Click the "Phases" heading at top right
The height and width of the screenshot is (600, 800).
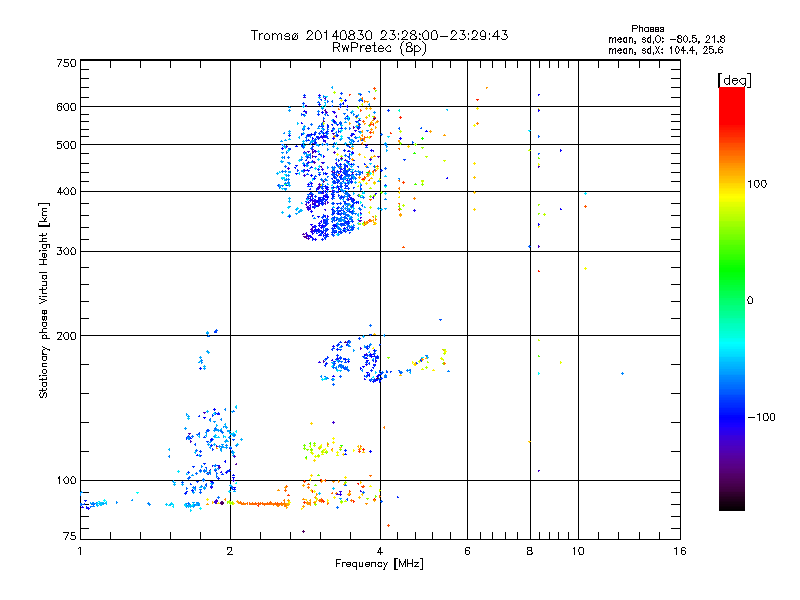coord(647,29)
